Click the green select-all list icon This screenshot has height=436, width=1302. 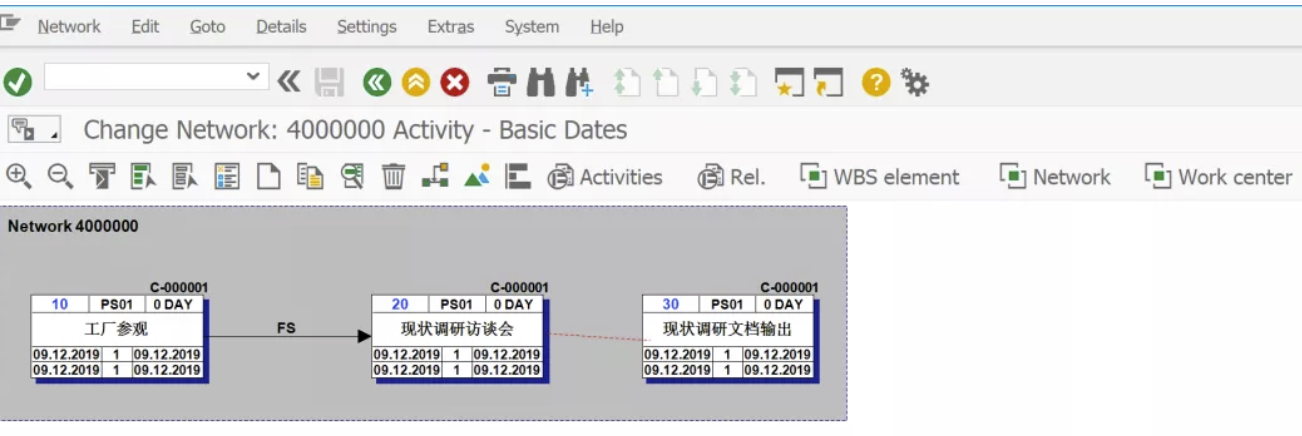[x=143, y=177]
